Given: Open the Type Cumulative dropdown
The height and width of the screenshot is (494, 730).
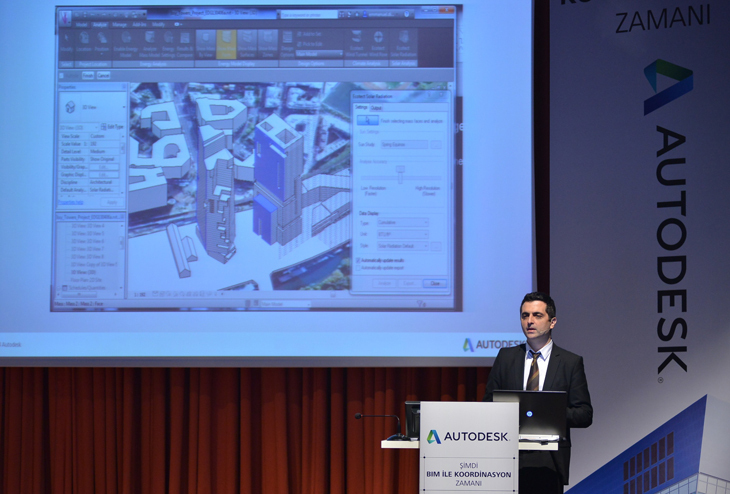Looking at the screenshot, I should 403,223.
